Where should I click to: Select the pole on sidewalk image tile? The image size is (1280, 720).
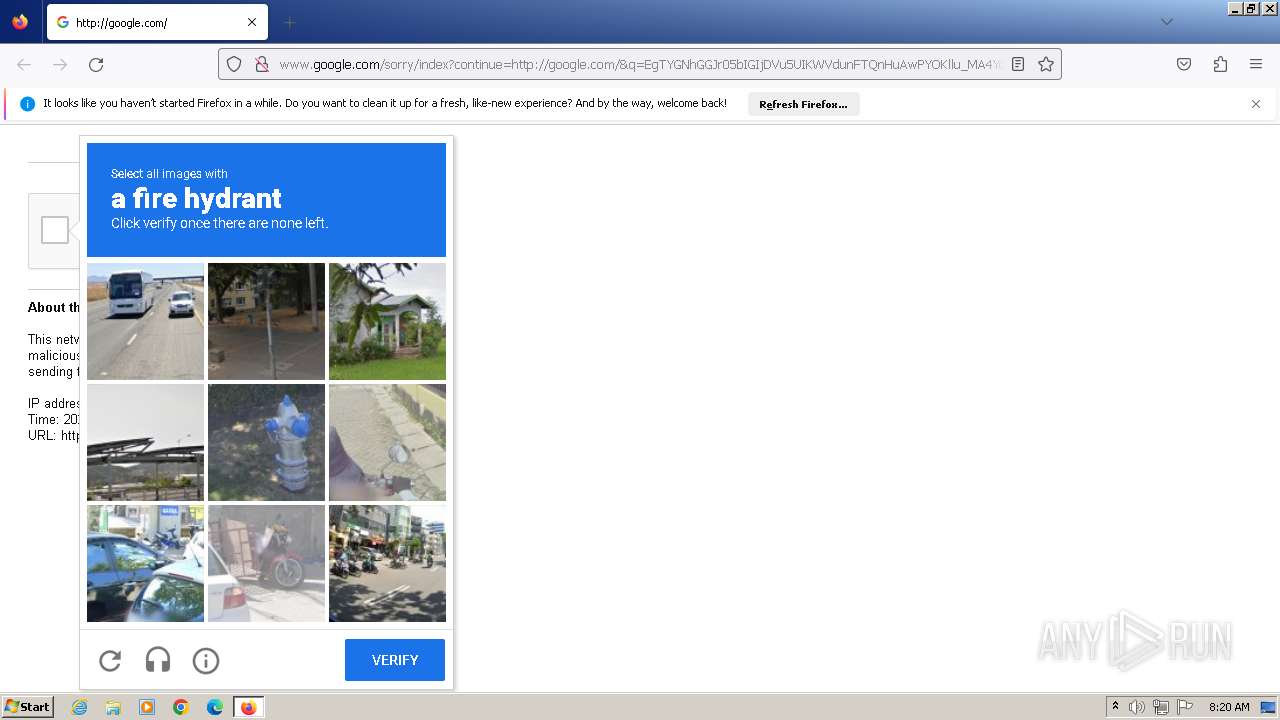[266, 321]
